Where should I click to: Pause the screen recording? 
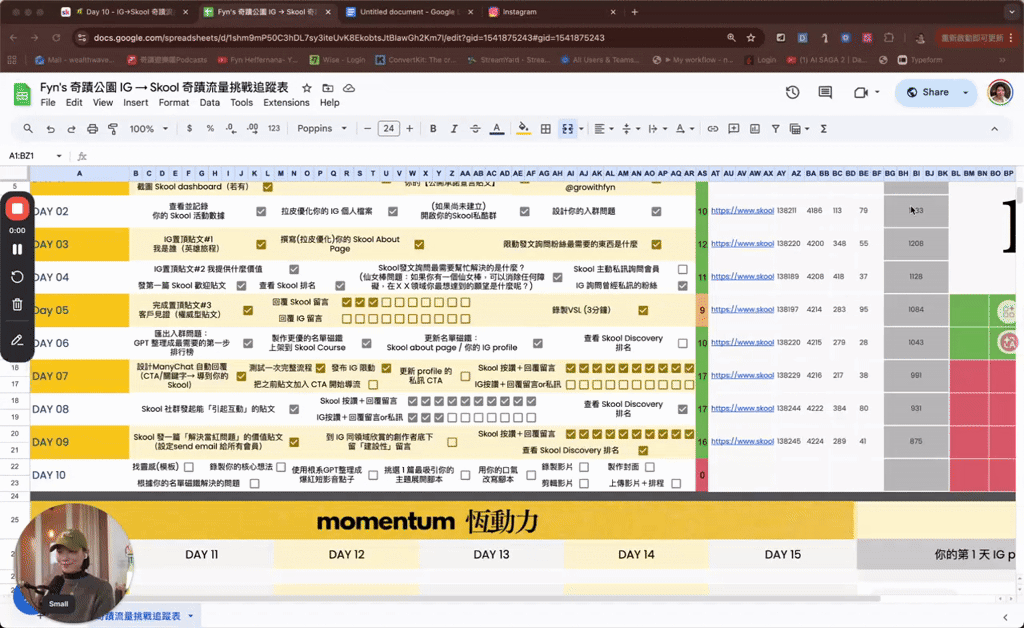(x=17, y=249)
